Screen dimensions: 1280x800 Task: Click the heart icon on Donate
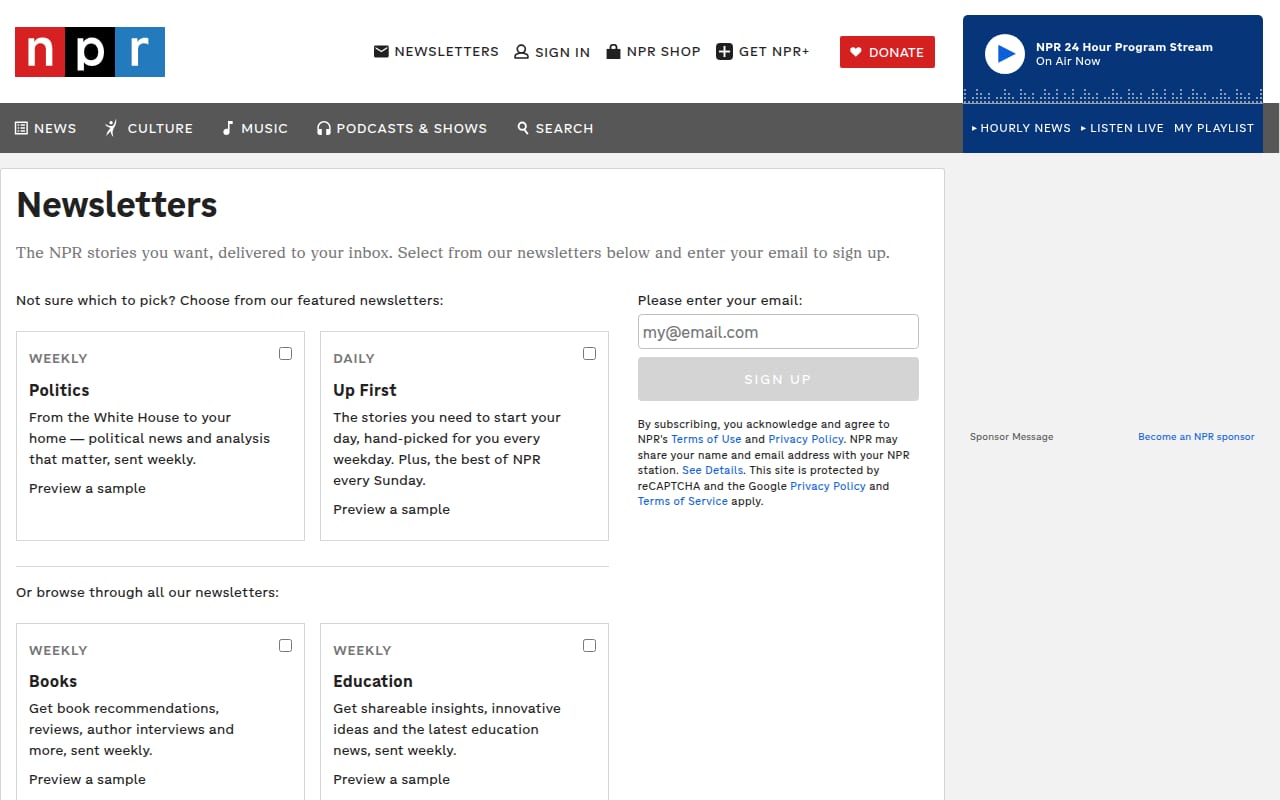coord(856,52)
